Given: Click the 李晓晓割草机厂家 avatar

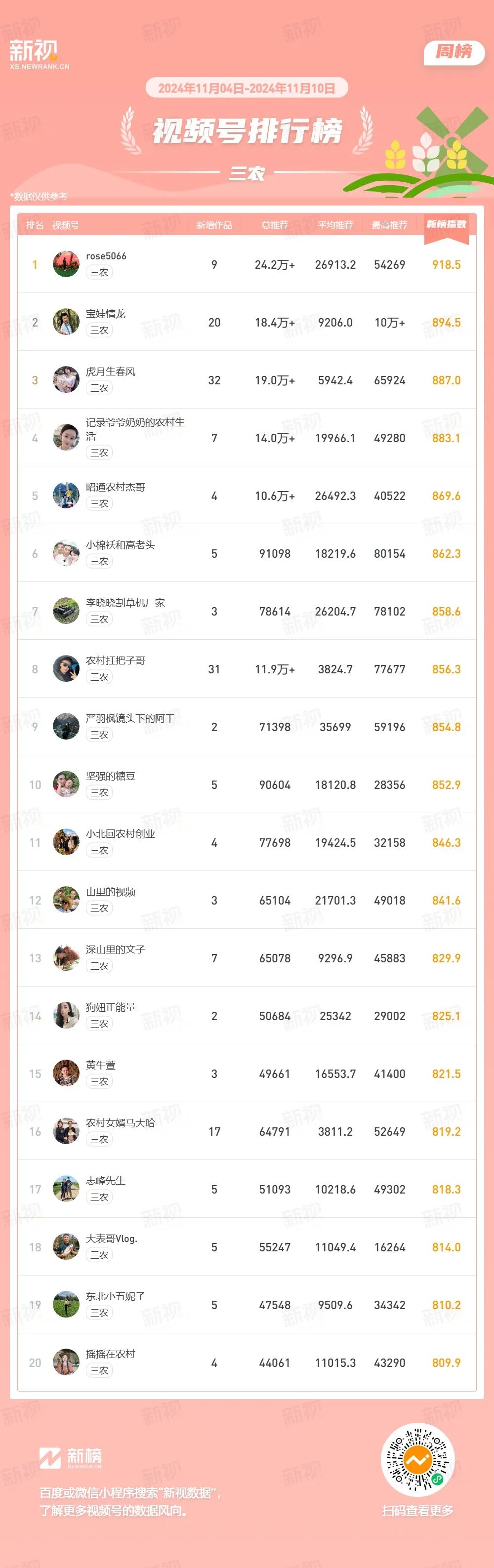Looking at the screenshot, I should (x=66, y=611).
